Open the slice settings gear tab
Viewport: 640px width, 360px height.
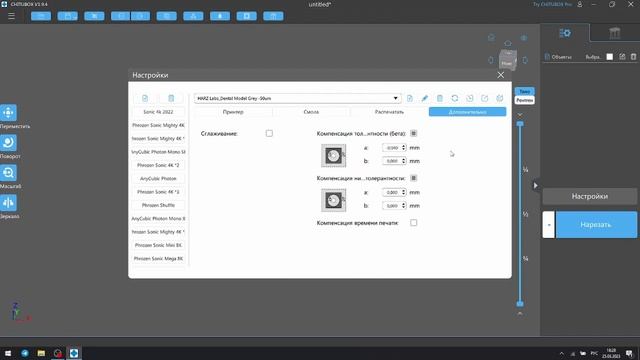pos(565,33)
